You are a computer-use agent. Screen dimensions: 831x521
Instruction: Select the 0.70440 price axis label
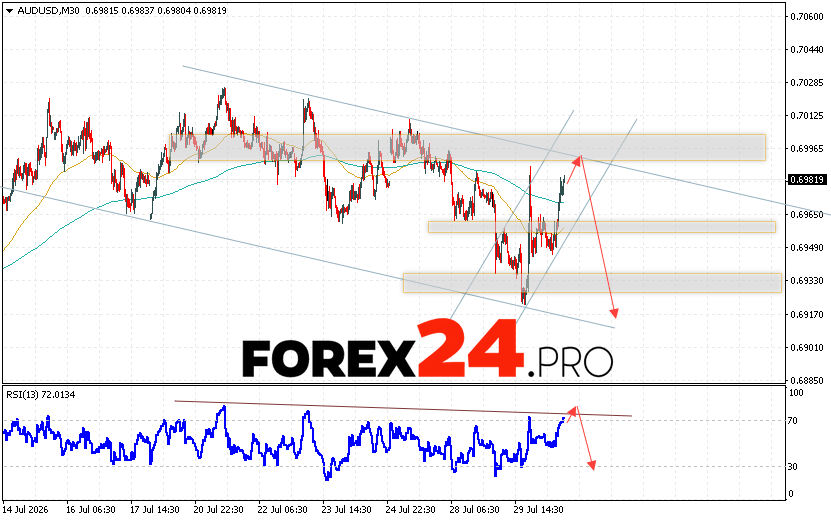807,50
